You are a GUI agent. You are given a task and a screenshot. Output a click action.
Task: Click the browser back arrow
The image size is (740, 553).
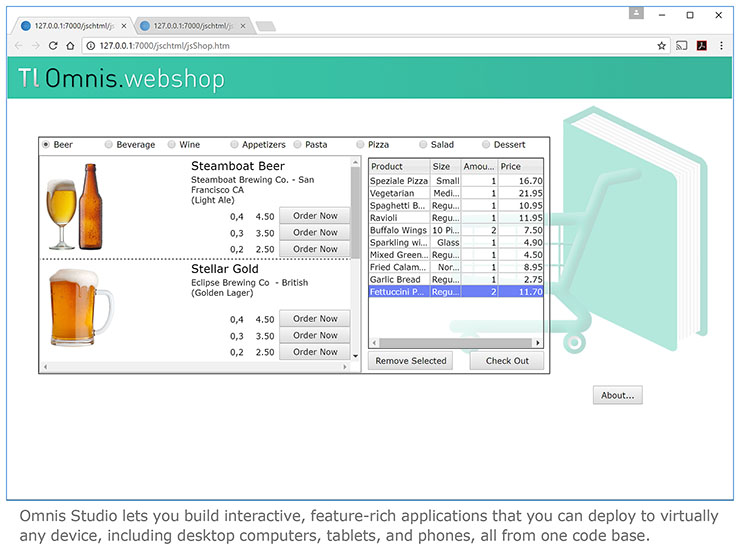[x=20, y=46]
